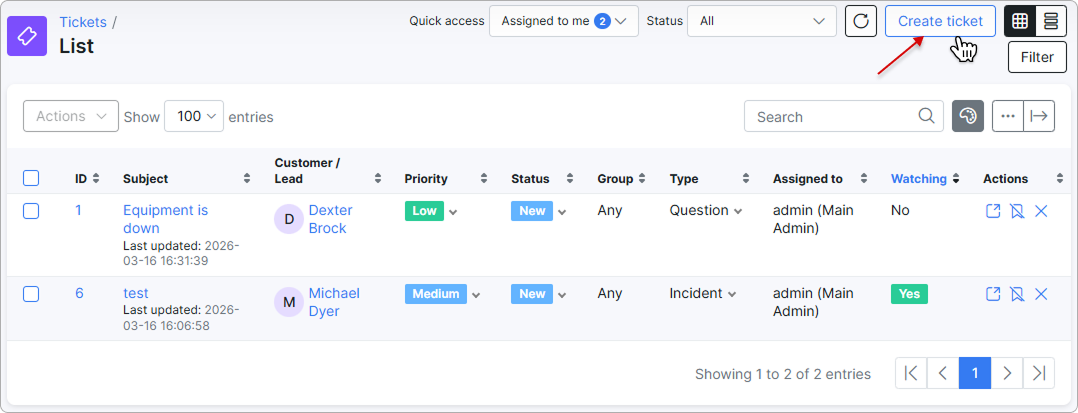Open customer Dexter Brock
The image size is (1078, 413).
(x=331, y=219)
